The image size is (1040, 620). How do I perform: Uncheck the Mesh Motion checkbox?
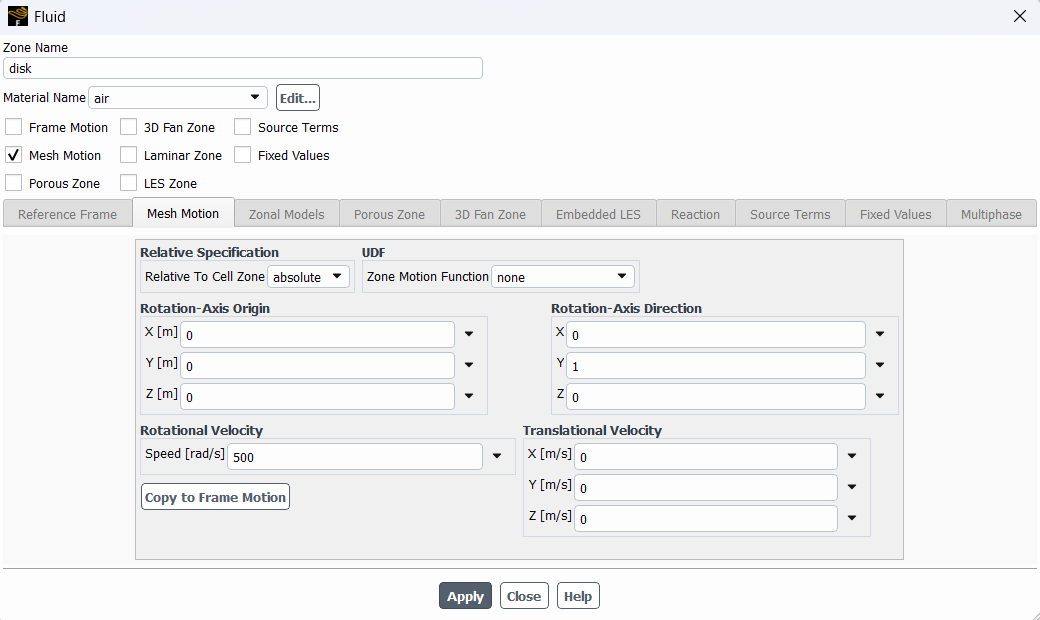click(x=14, y=155)
